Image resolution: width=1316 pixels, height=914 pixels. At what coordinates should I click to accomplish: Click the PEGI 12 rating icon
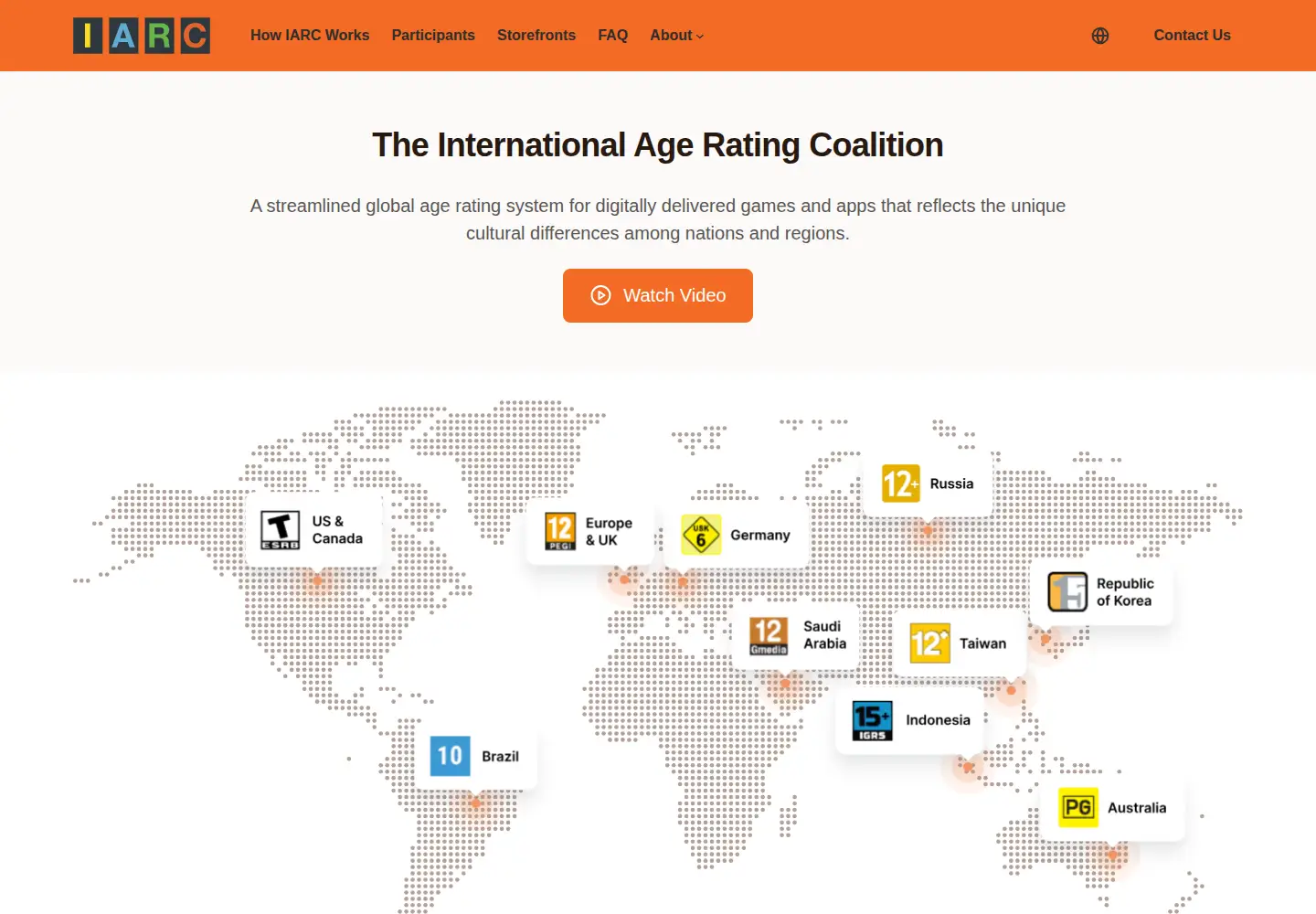560,531
